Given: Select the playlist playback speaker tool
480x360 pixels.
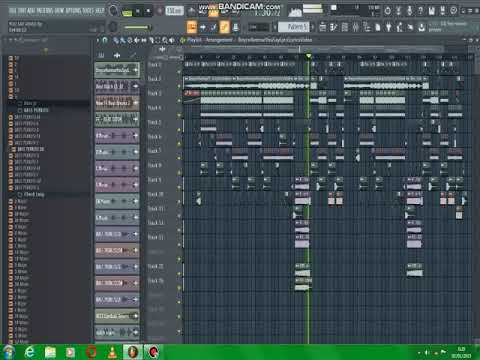Looking at the screenshot, I should tap(172, 40).
